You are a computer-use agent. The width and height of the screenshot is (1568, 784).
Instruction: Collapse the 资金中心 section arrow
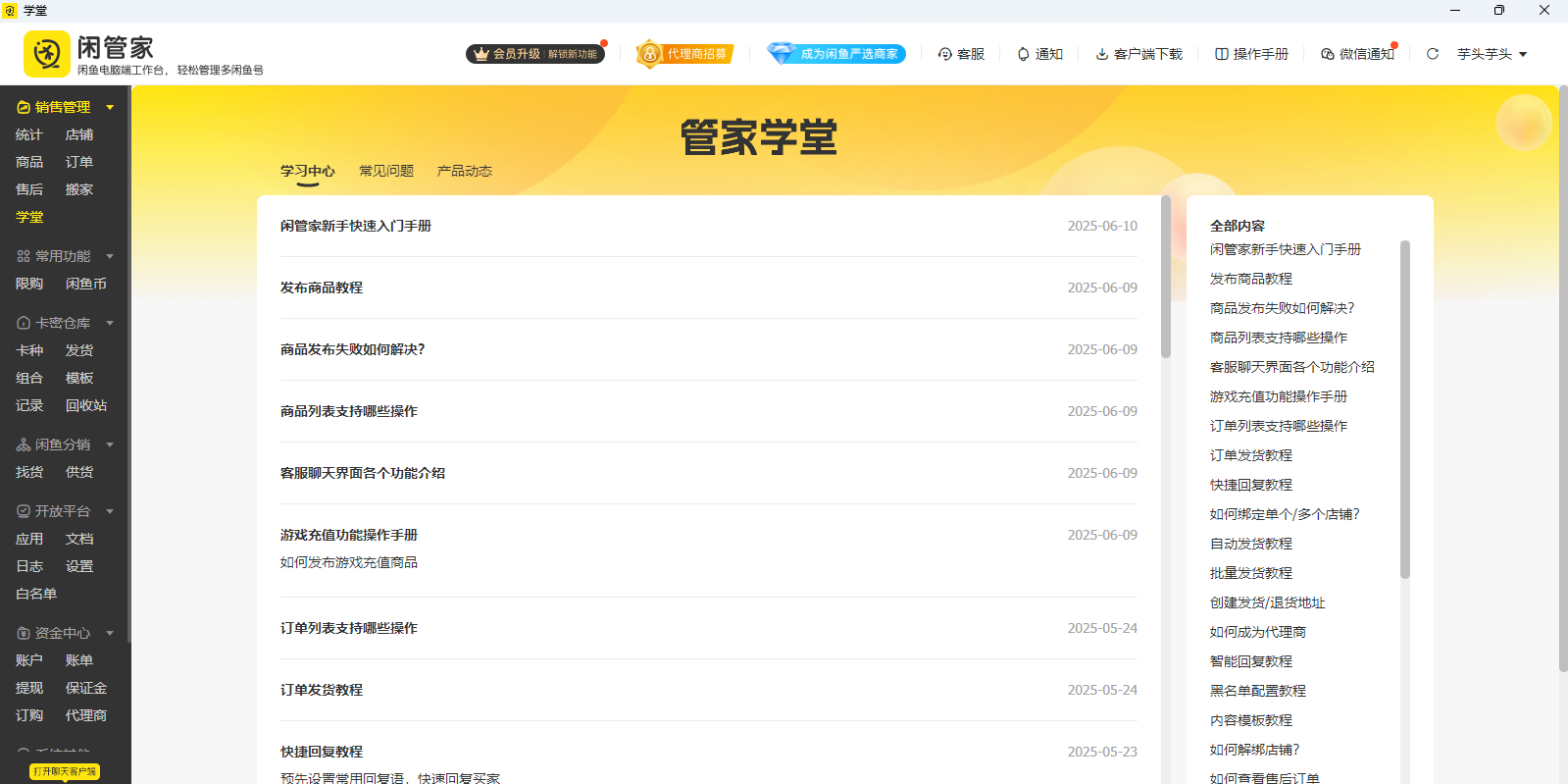[110, 633]
